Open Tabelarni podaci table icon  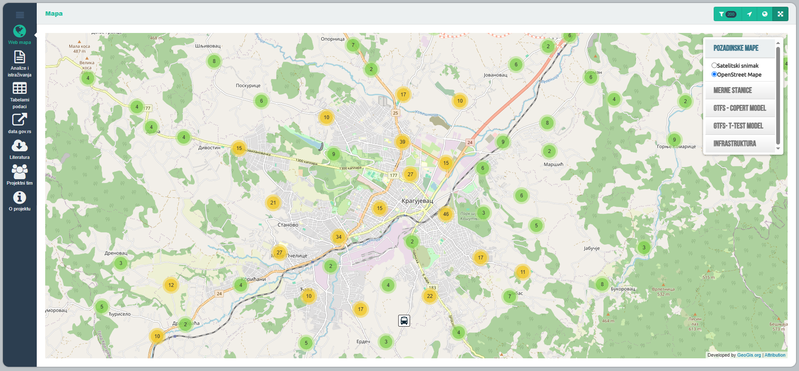19,88
